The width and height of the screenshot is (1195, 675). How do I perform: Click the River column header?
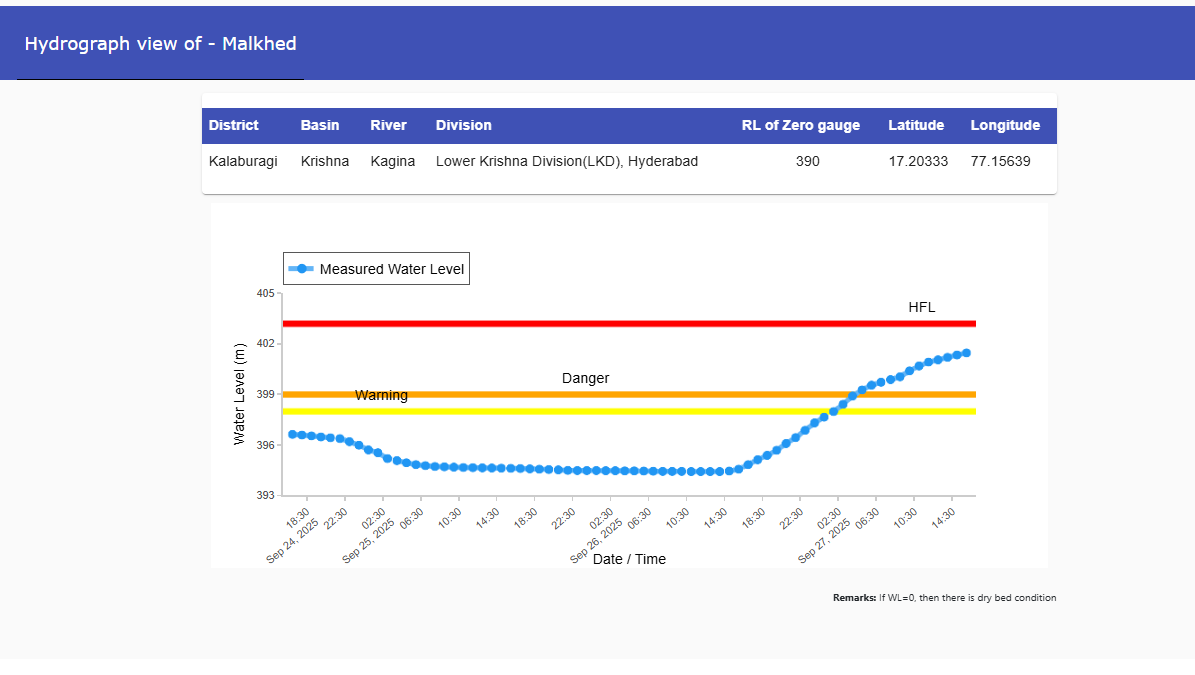[x=389, y=126]
